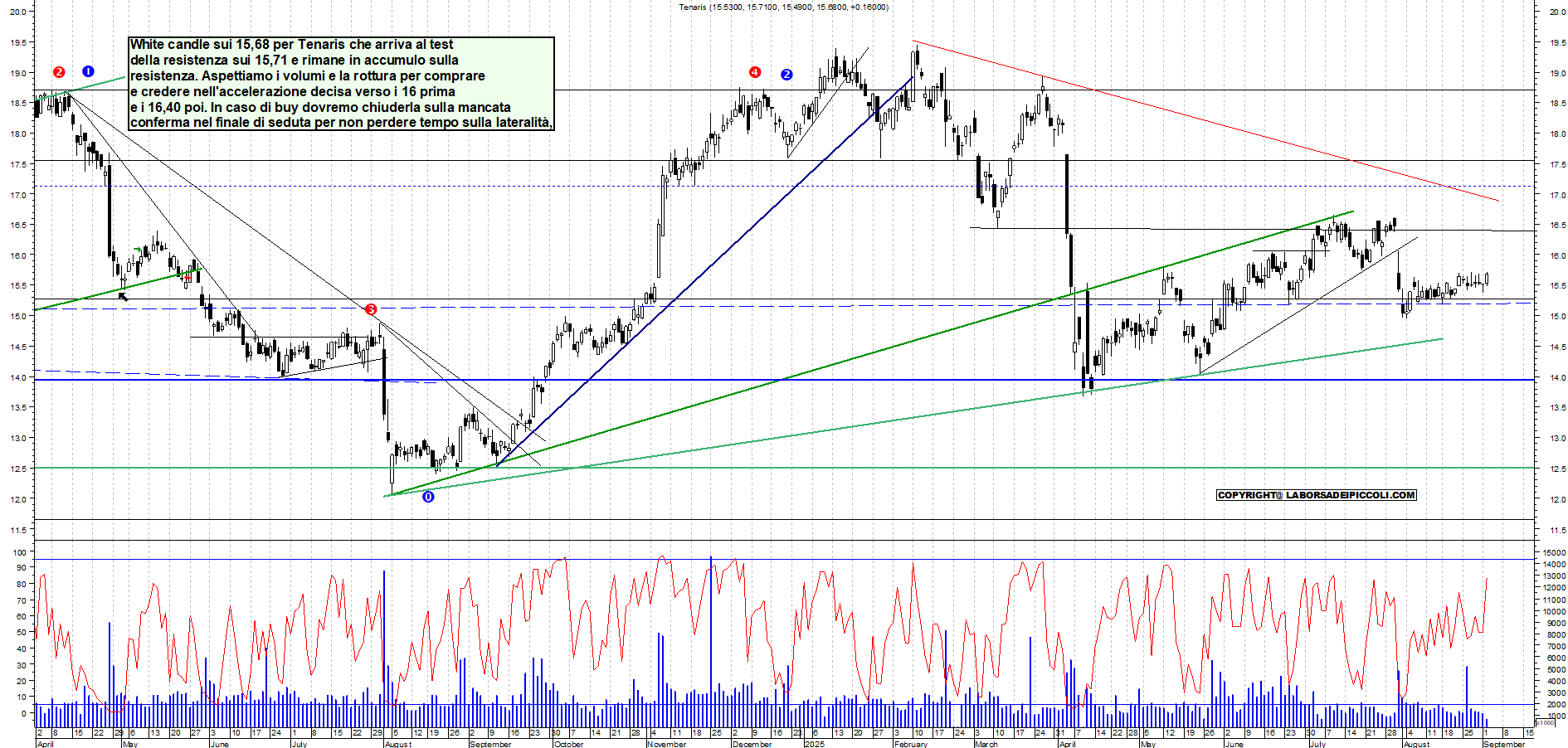Click 19.5 on the left price axis
Image resolution: width=1568 pixels, height=748 pixels.
coord(18,42)
